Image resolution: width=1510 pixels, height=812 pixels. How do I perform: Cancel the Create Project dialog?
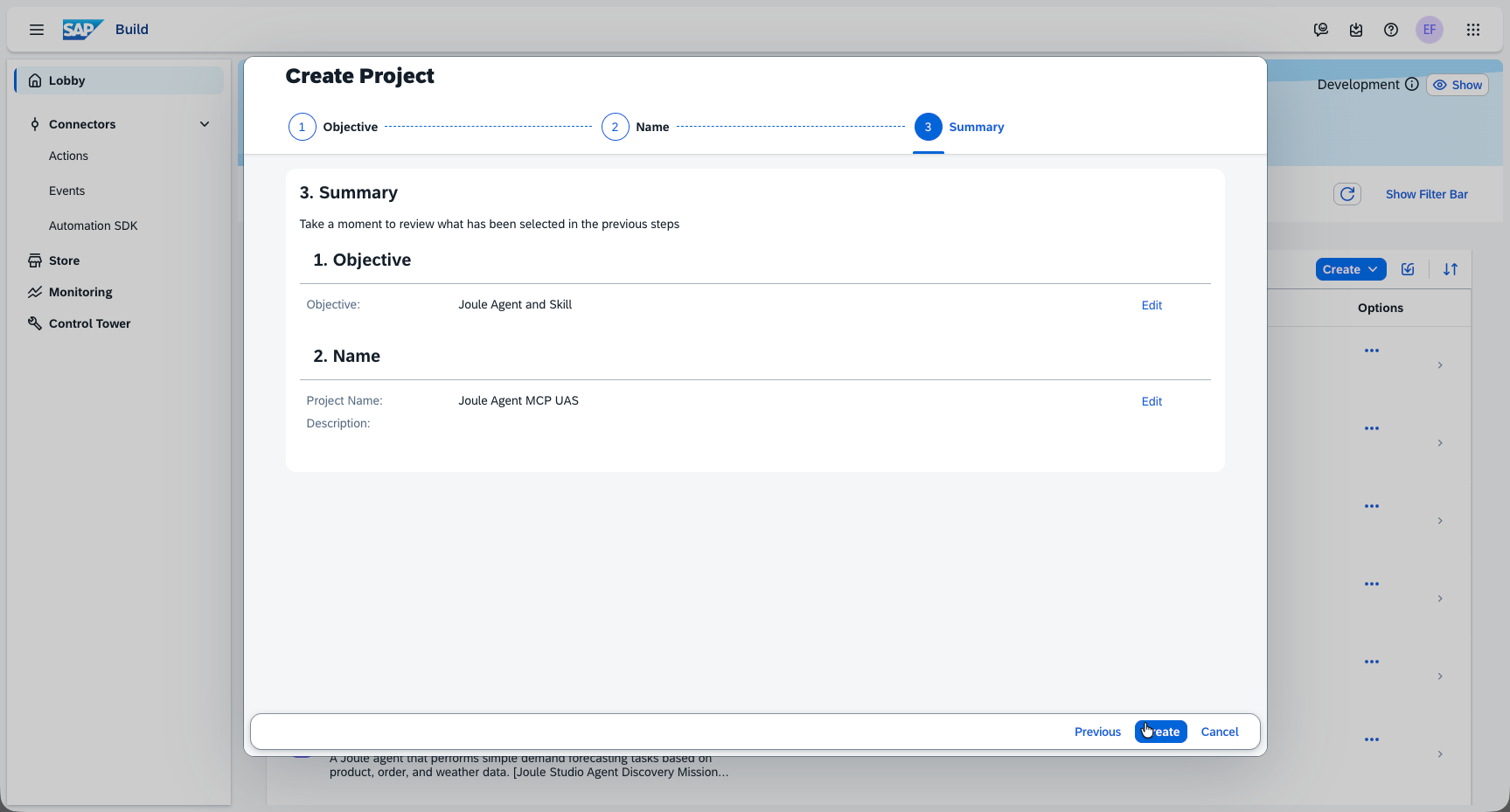click(x=1220, y=732)
